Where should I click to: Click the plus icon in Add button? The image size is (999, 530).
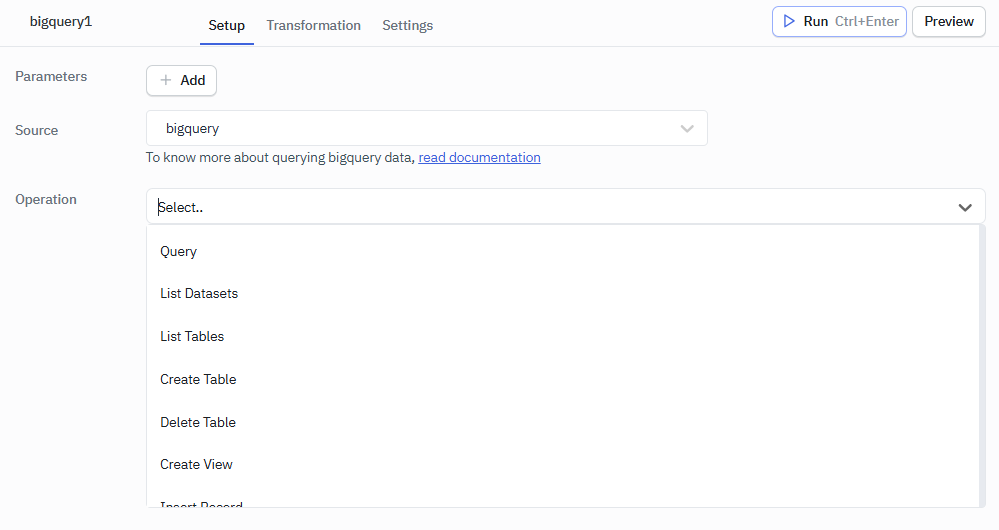tap(166, 80)
